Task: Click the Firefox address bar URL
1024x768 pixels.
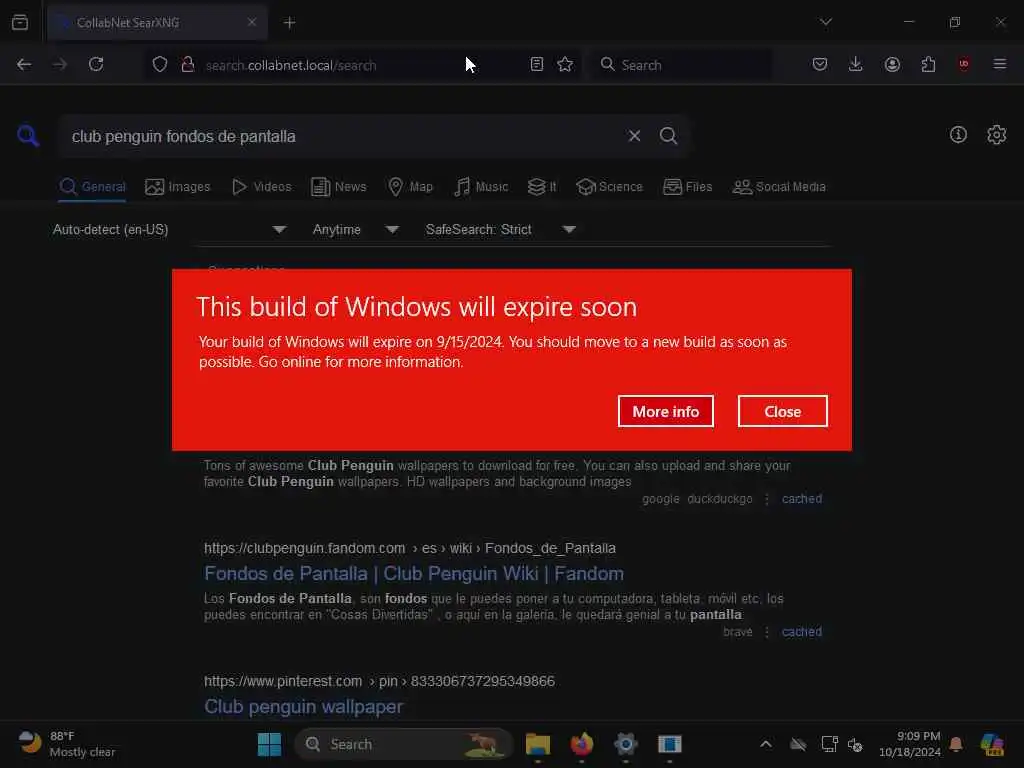Action: [291, 65]
